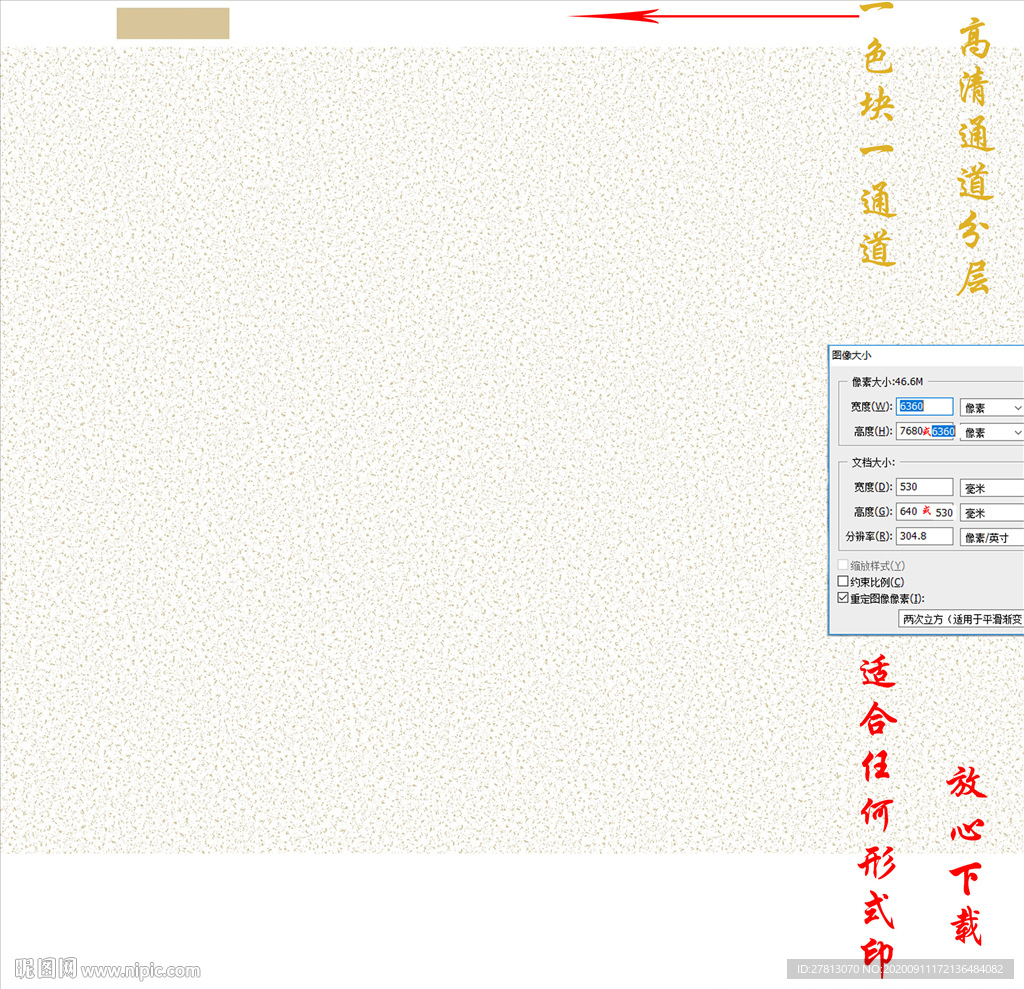The image size is (1024, 989).
Task: Click the 图像大小 dialog title
Action: 852,355
